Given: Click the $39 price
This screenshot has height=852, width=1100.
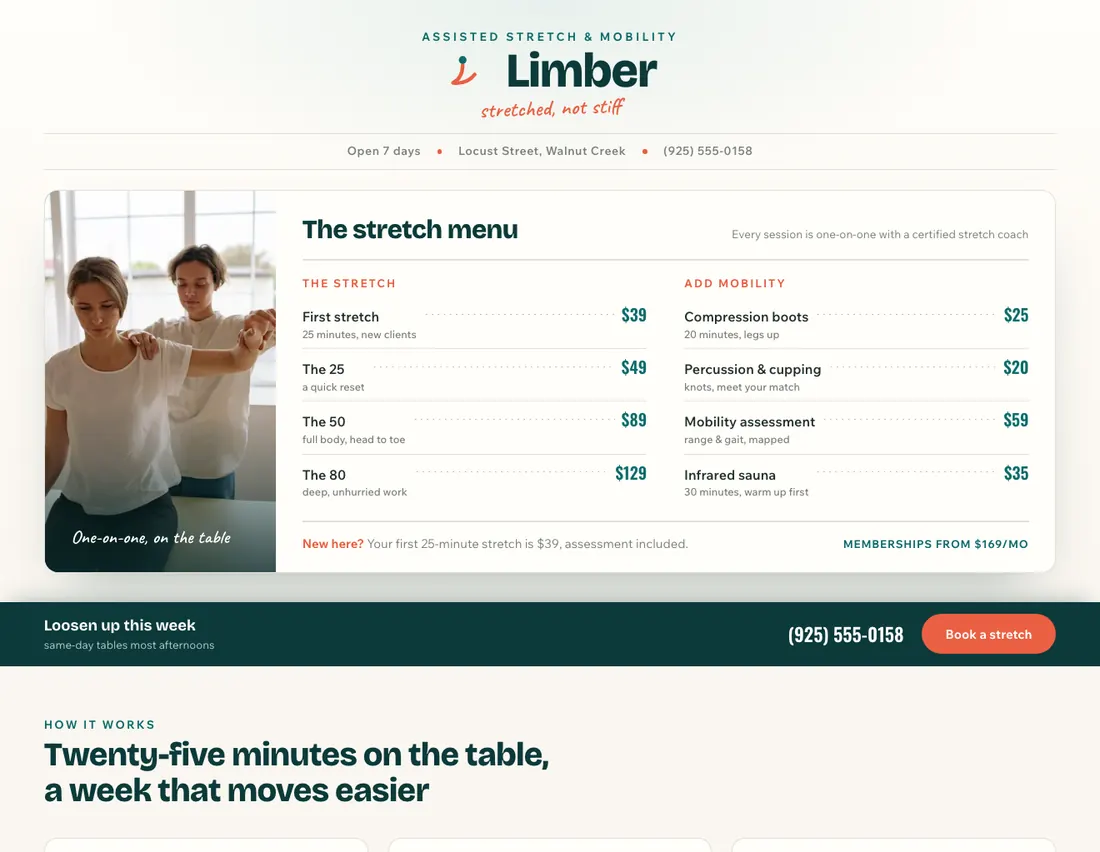Looking at the screenshot, I should tap(633, 315).
